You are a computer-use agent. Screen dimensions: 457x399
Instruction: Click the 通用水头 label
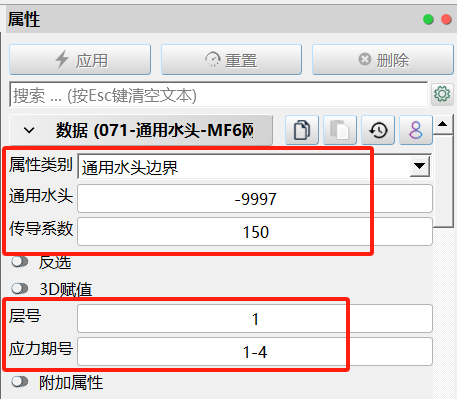pos(41,196)
